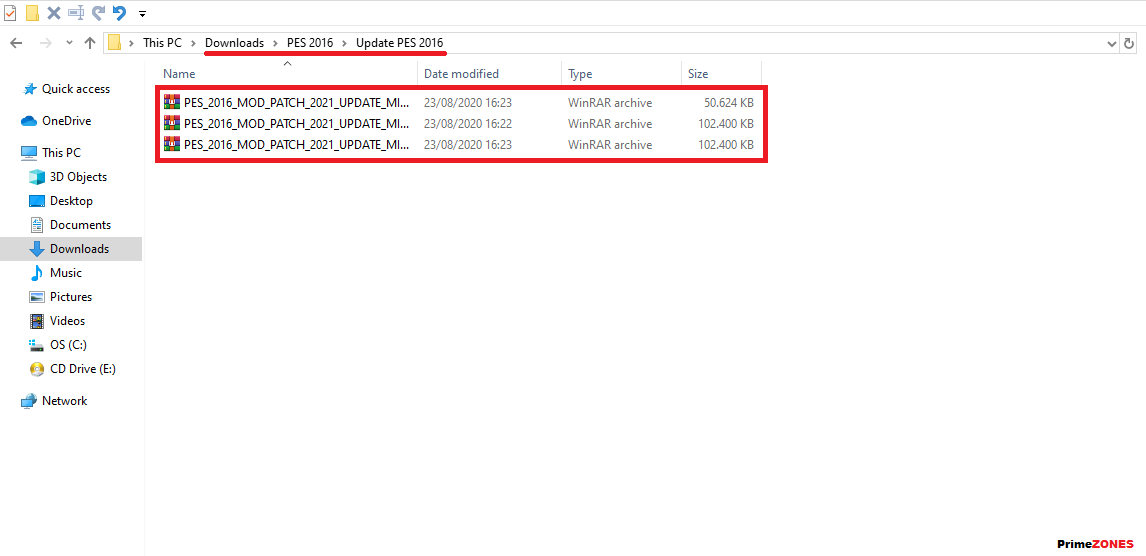Image resolution: width=1146 pixels, height=556 pixels.
Task: Select the archive modified at 16:22
Action: pyautogui.click(x=459, y=123)
